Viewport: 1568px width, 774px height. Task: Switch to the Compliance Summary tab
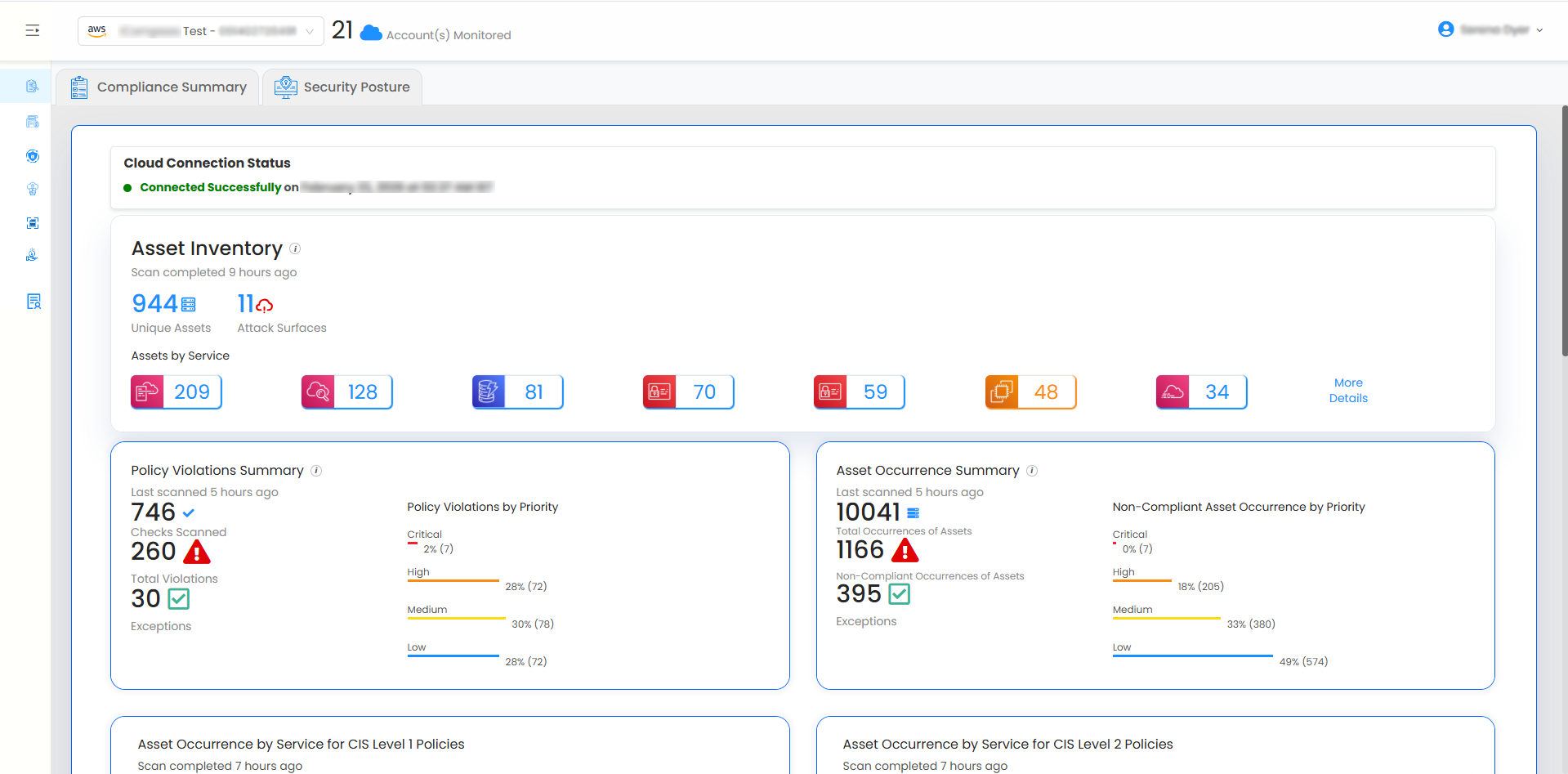[158, 87]
